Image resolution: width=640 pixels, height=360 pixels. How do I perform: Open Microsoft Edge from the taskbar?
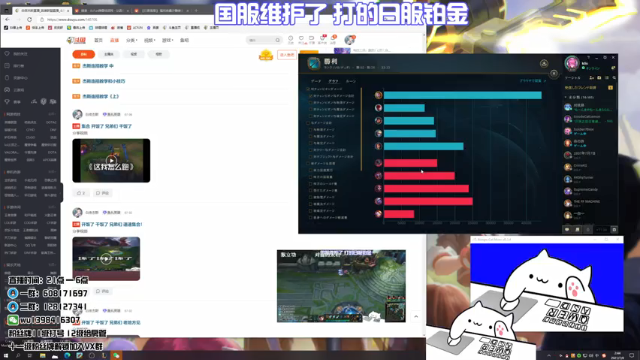click(67, 356)
